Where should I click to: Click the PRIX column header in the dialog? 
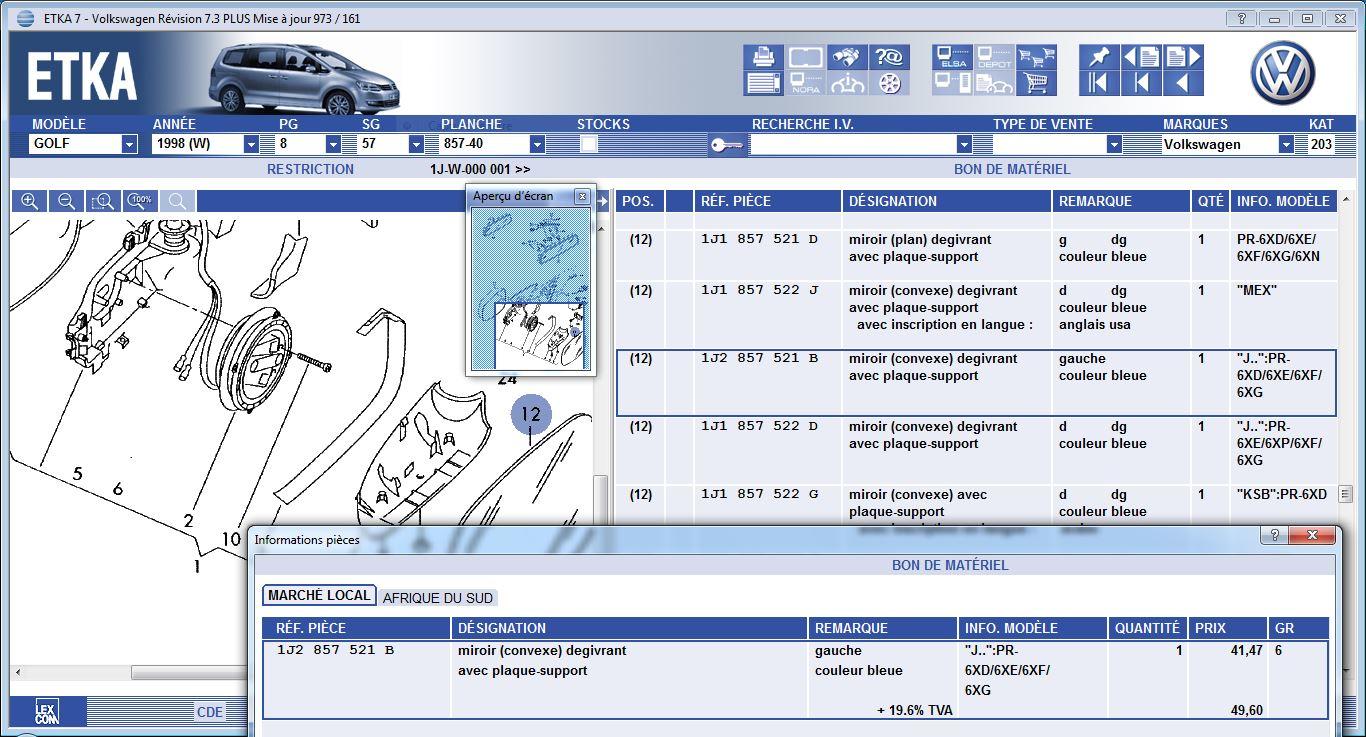point(1228,628)
